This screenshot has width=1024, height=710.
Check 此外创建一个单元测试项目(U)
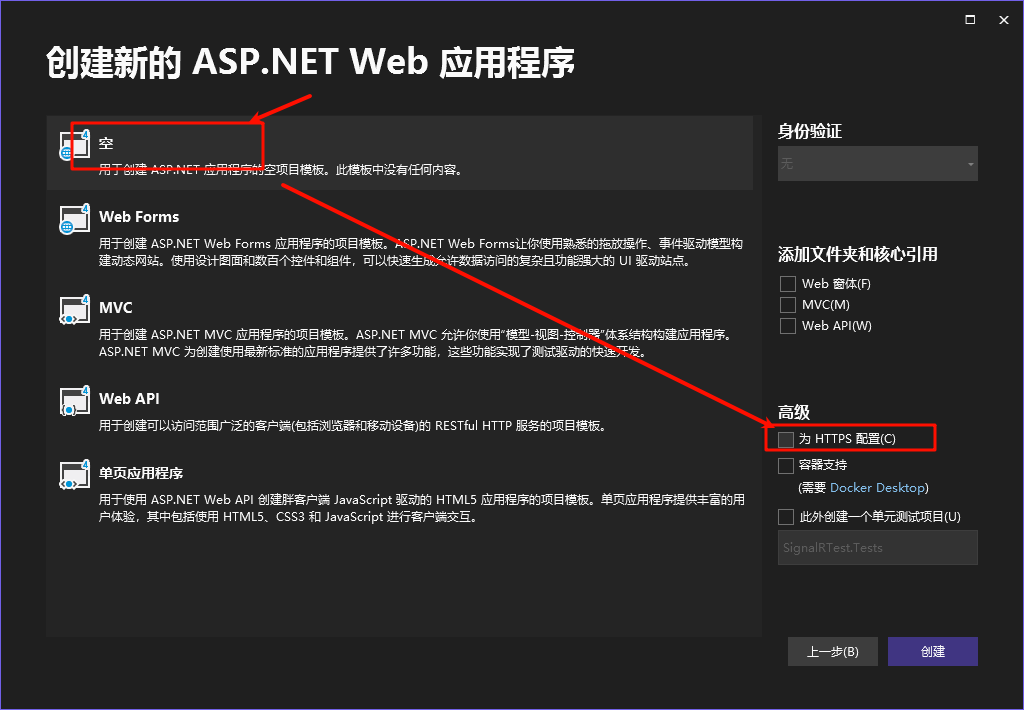click(786, 517)
